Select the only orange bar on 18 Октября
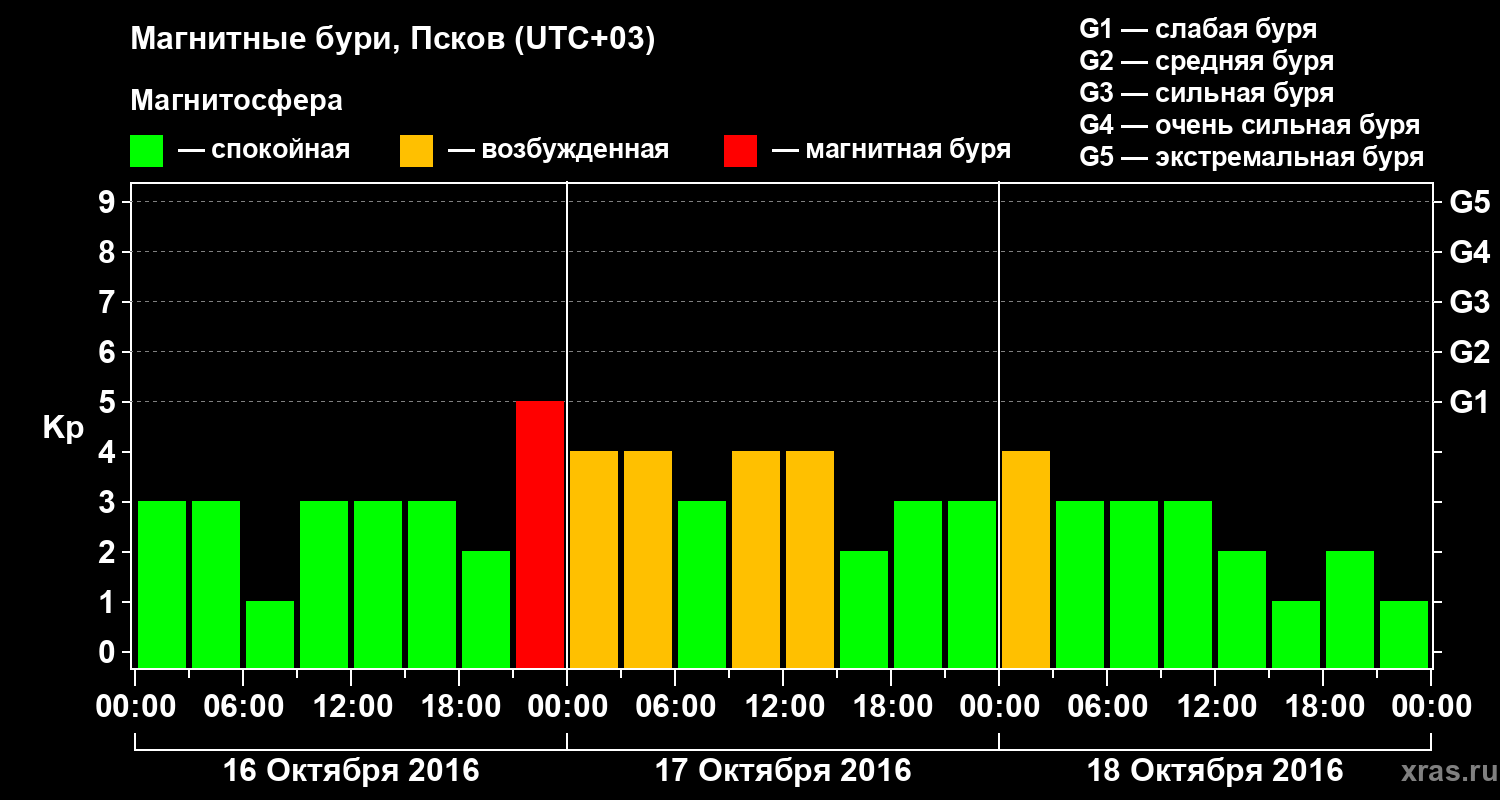Image resolution: width=1500 pixels, height=800 pixels. coord(1026,559)
